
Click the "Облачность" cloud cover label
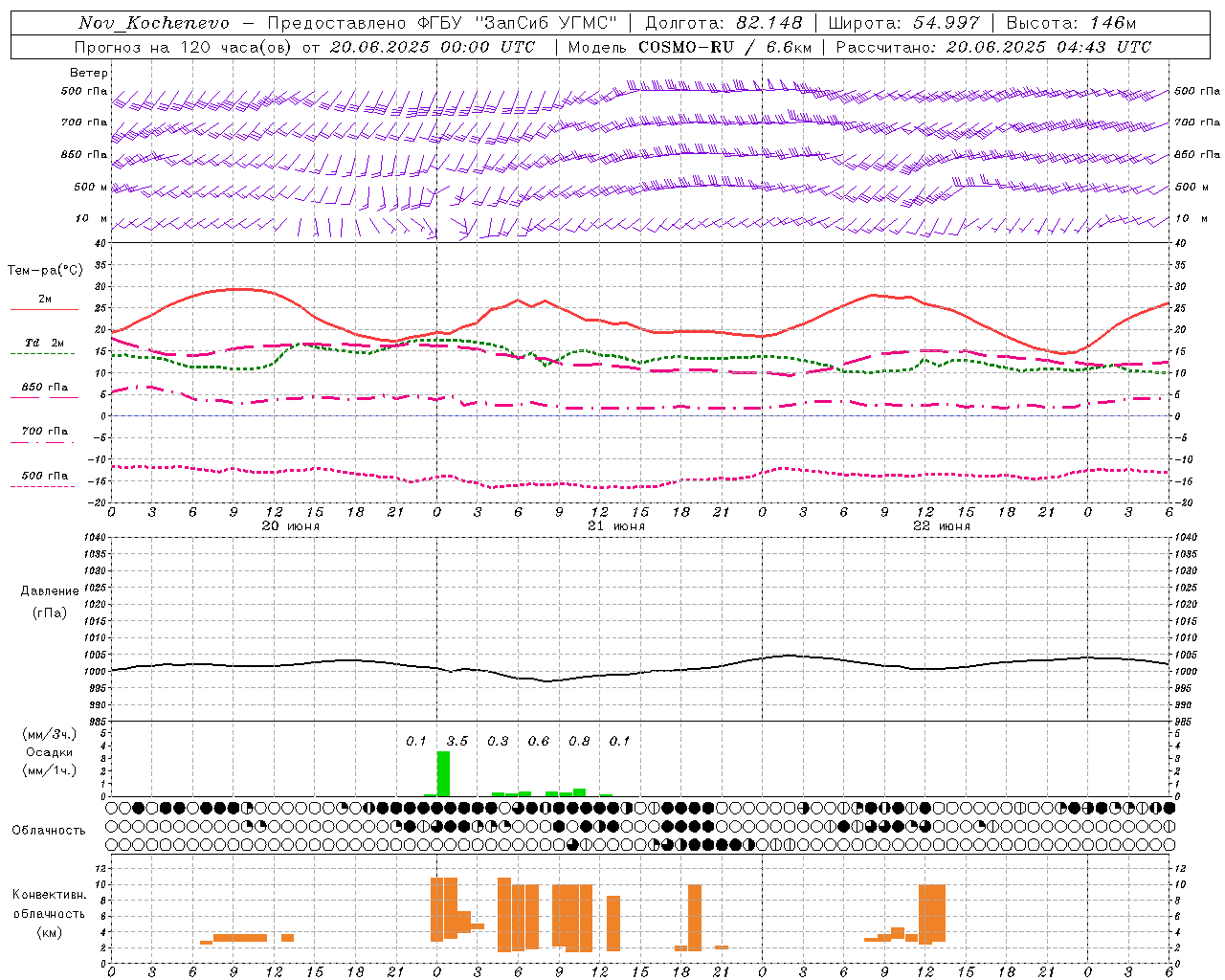click(49, 831)
